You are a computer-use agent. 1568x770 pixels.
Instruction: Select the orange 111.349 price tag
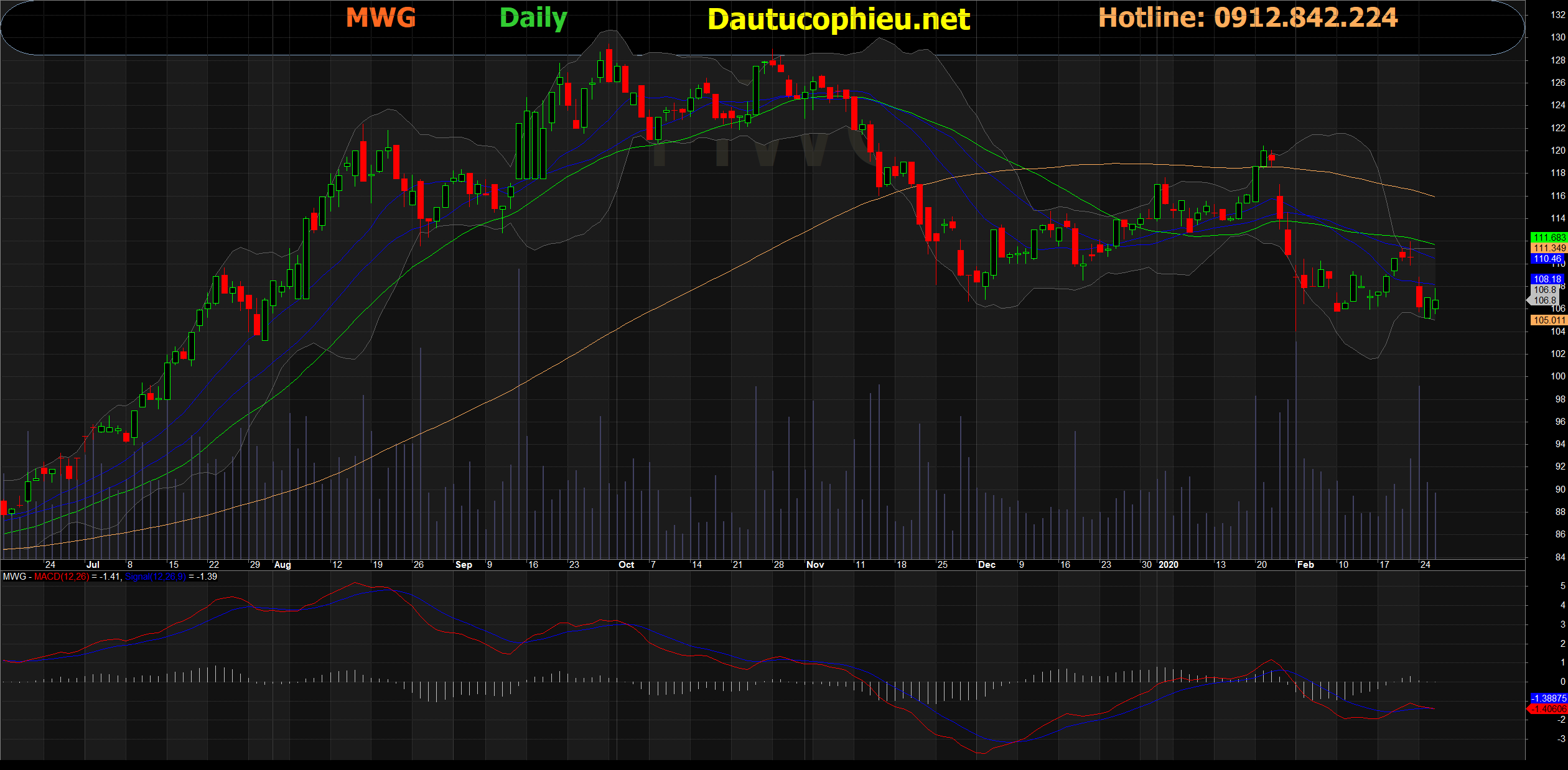point(1548,248)
